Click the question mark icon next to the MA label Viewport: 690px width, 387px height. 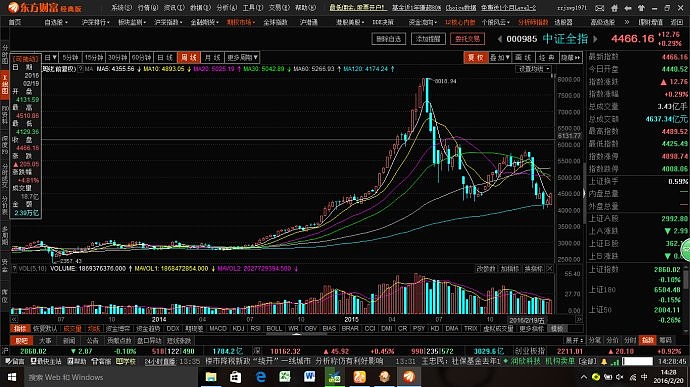pyautogui.click(x=81, y=69)
